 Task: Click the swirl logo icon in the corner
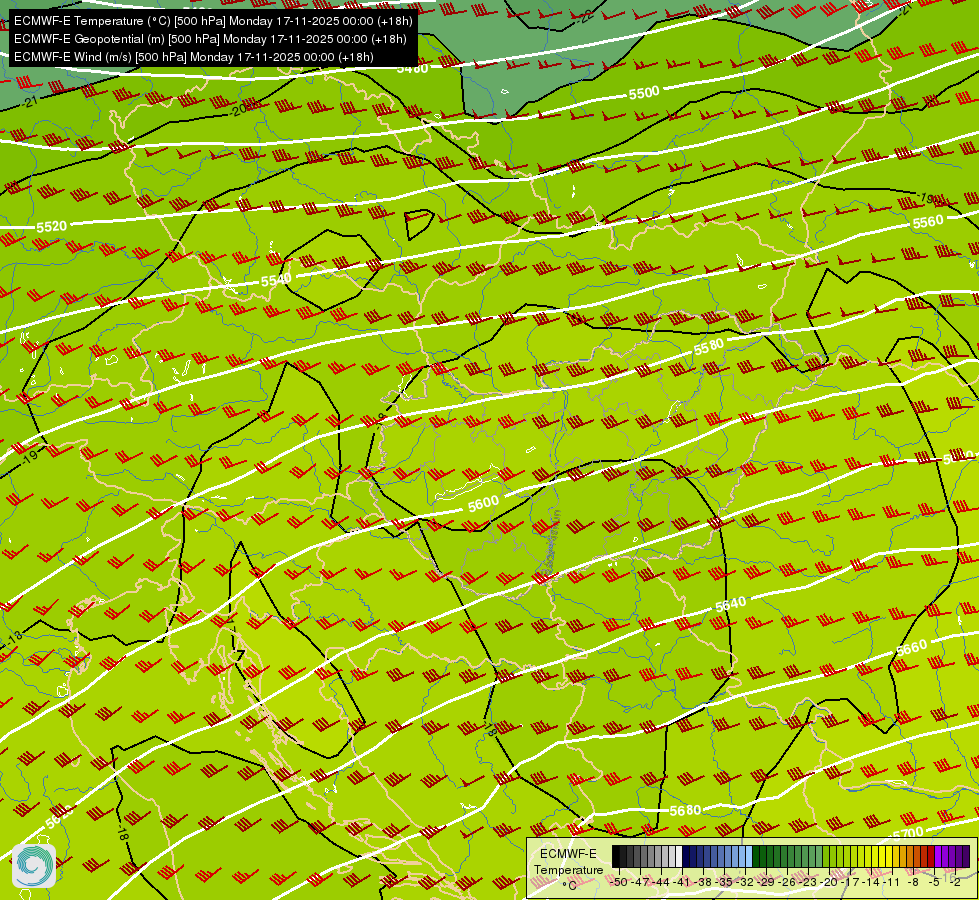pos(34,866)
